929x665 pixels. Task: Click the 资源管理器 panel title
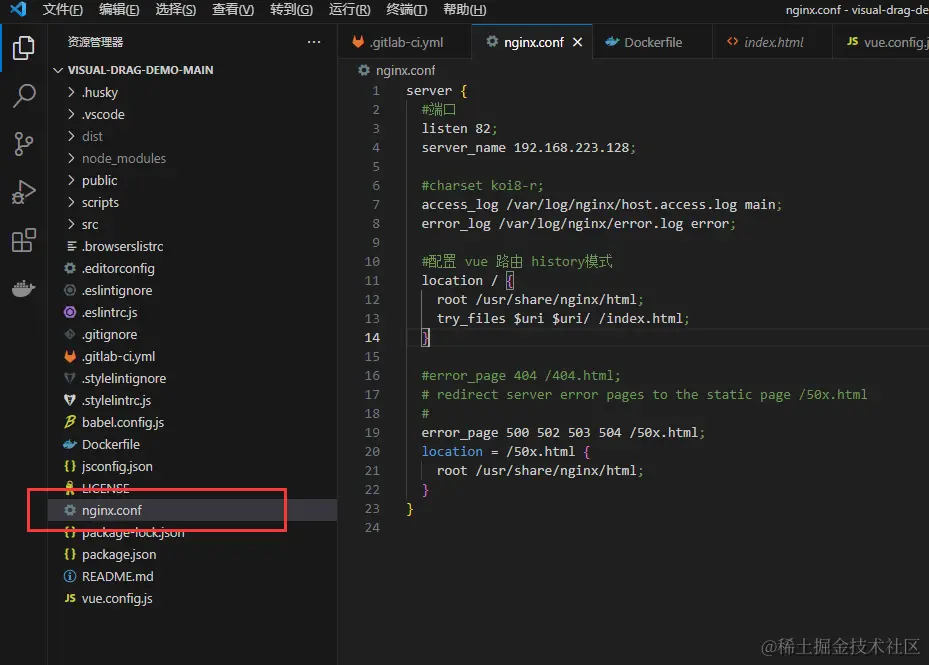[95, 42]
